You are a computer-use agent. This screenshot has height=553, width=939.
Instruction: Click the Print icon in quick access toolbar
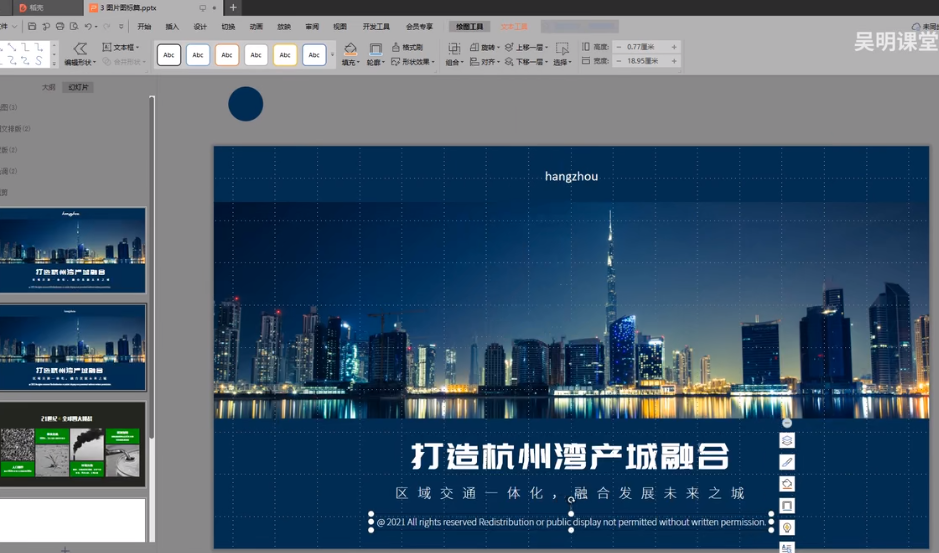(60, 26)
